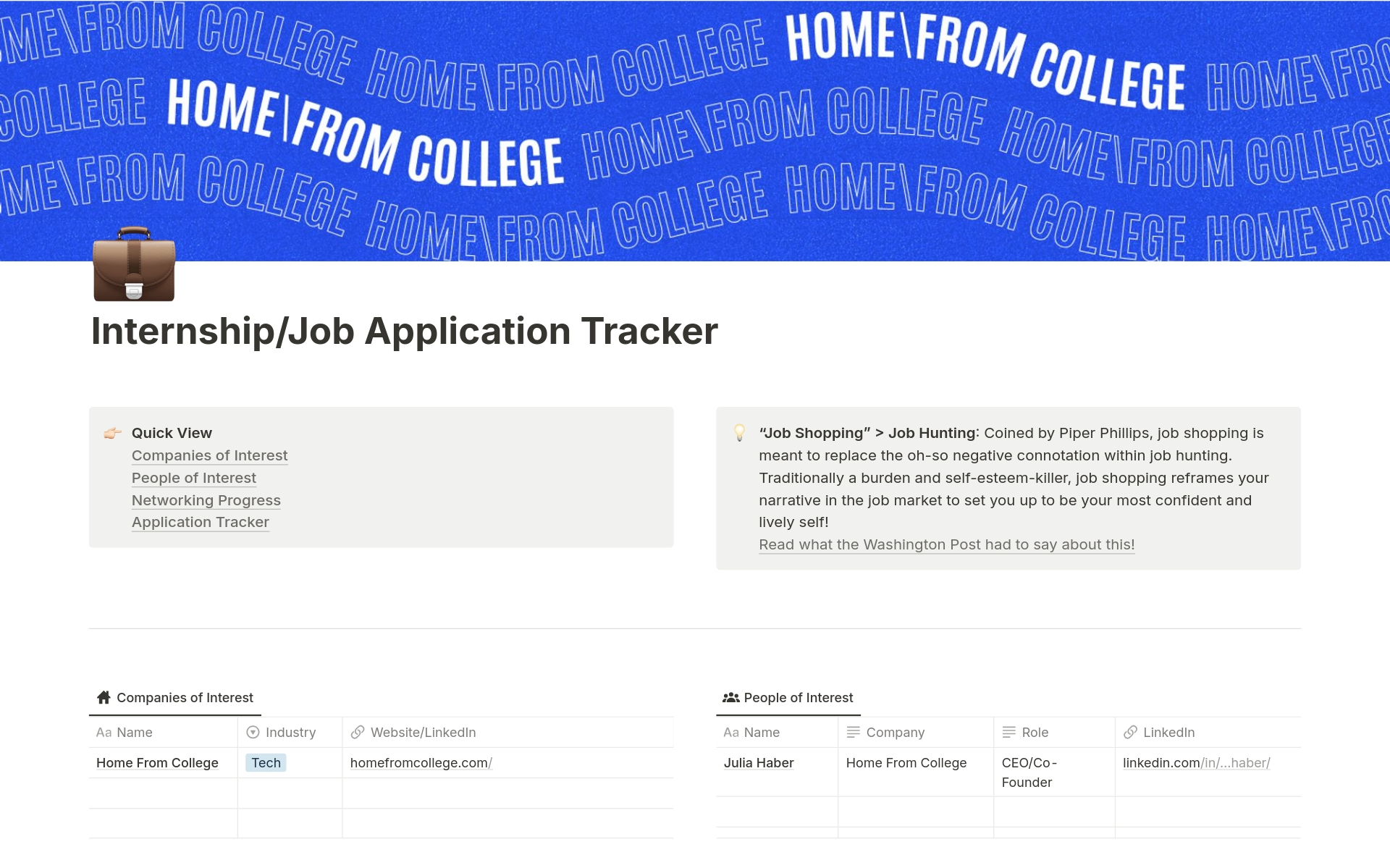Click Read Washington Post article link
This screenshot has width=1390, height=868.
(947, 544)
